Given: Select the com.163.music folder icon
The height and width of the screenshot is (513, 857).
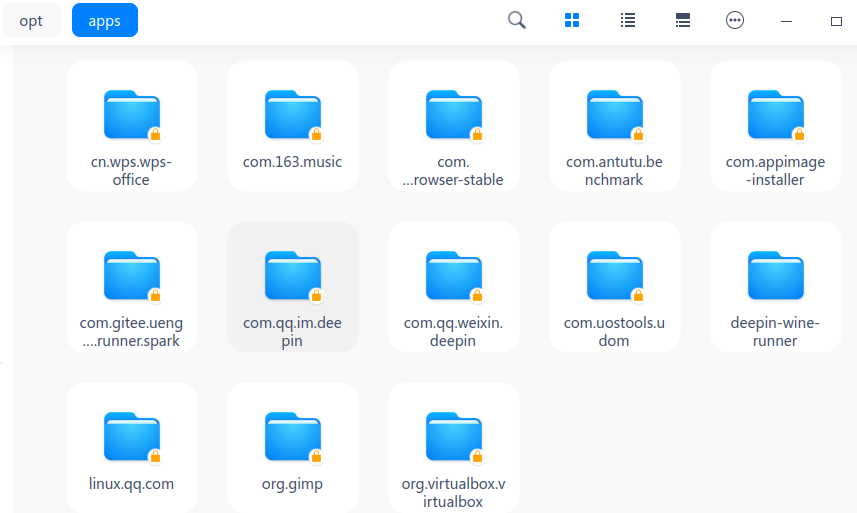Looking at the screenshot, I should click(x=293, y=115).
